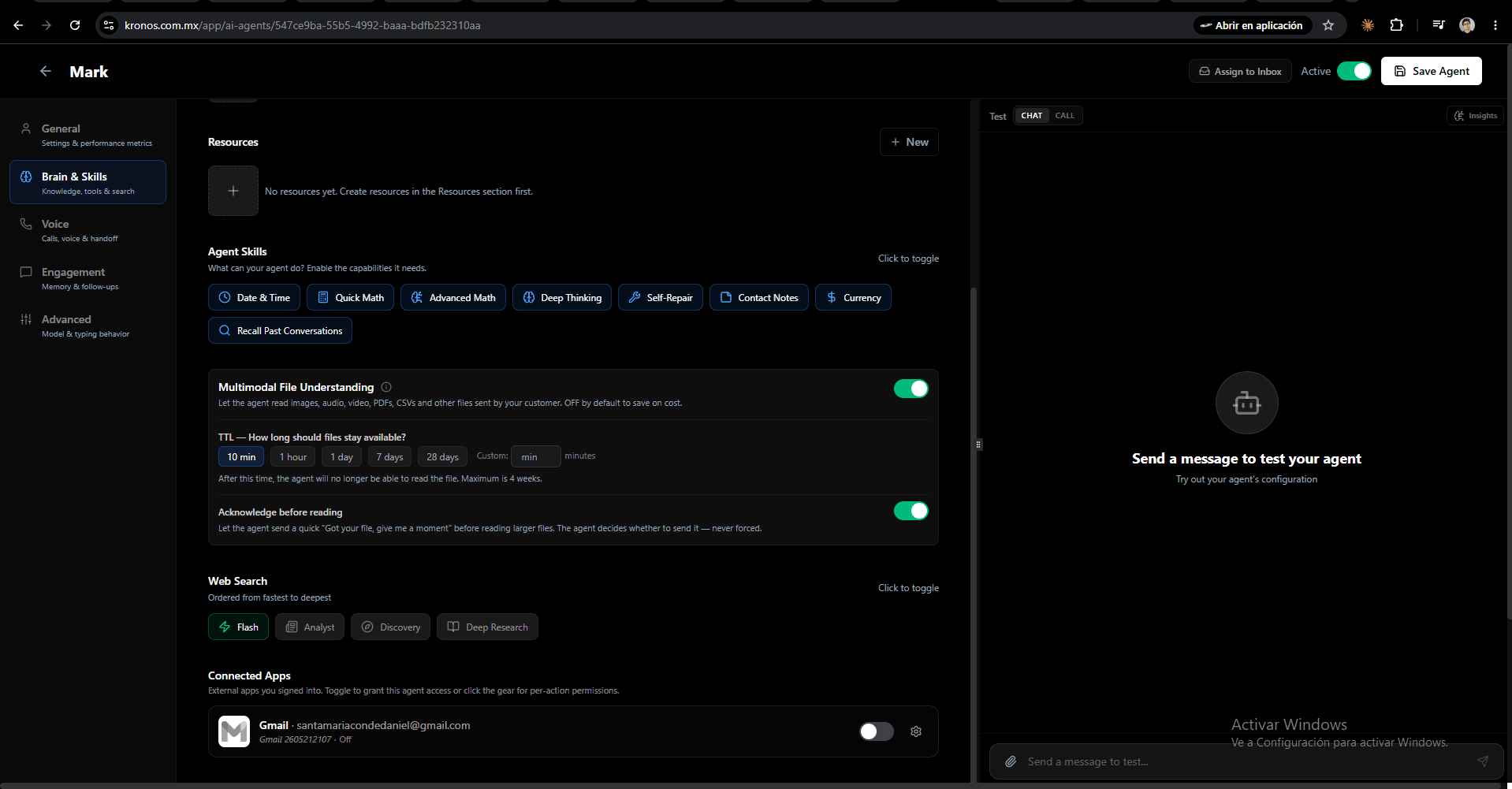Toggle the Quick Math skill
The image size is (1512, 789).
pos(350,297)
